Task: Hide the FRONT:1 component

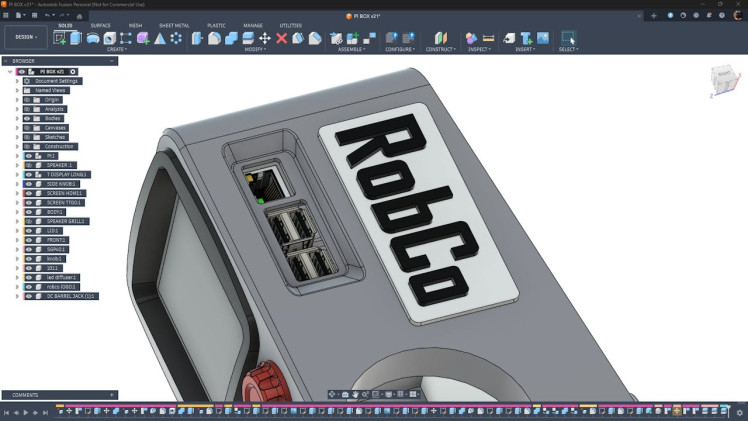Action: (x=29, y=240)
